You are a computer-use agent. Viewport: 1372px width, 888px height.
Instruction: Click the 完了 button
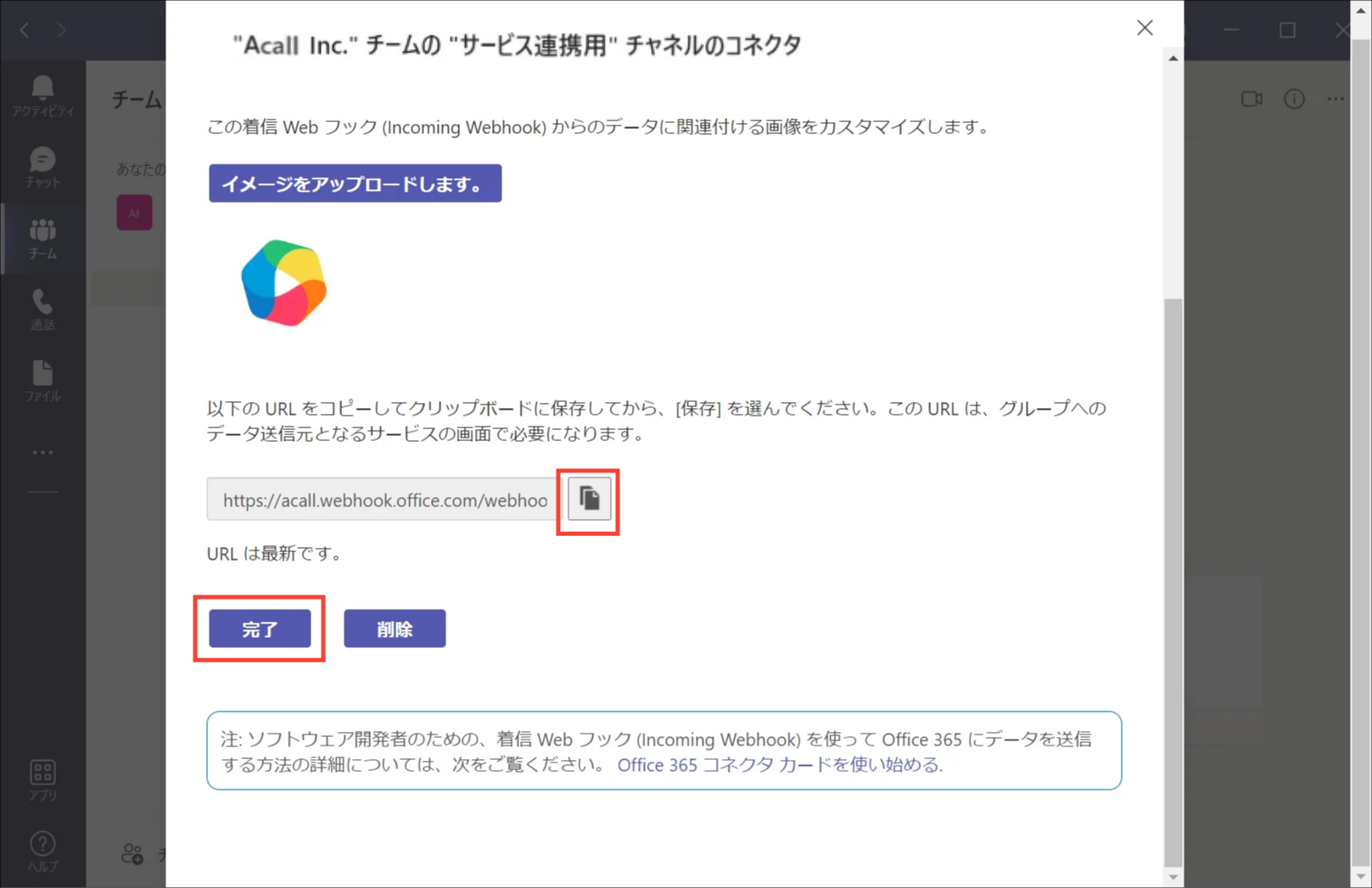(260, 628)
